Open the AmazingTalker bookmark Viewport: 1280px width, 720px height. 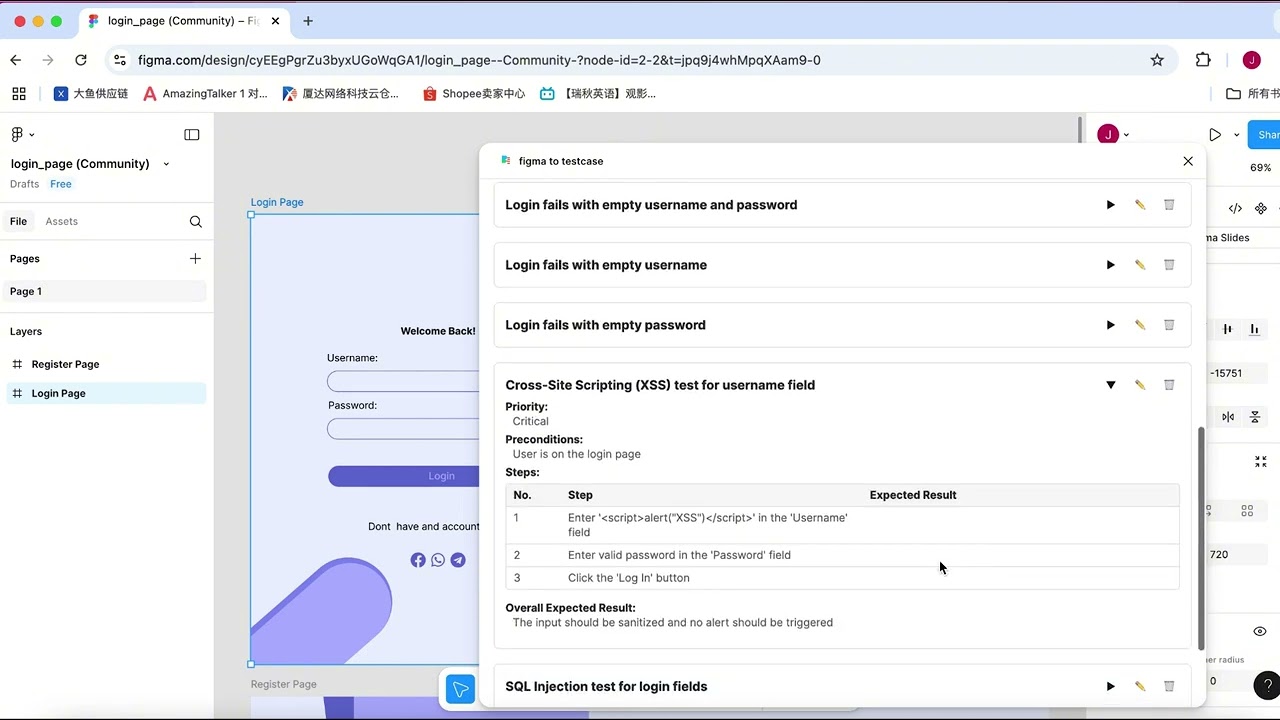(x=205, y=94)
